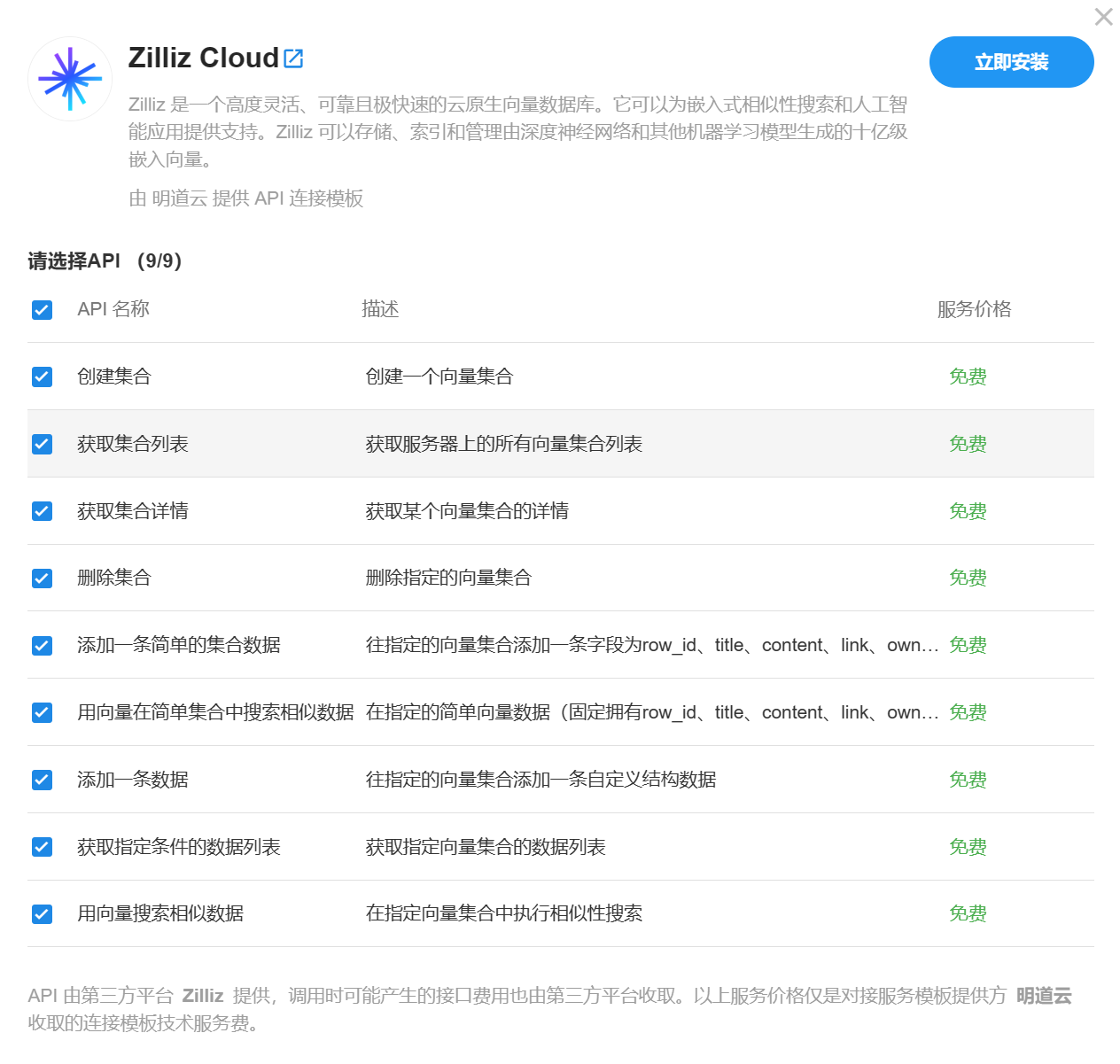
Task: Click truncated description of 添加一条简单的集合数据
Action: point(651,646)
